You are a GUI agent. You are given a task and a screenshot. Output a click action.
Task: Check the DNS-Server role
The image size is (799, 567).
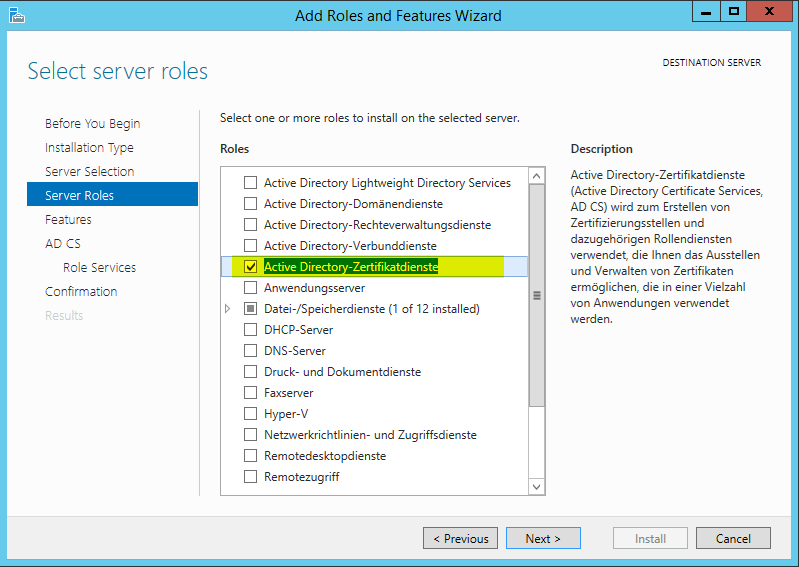[250, 350]
